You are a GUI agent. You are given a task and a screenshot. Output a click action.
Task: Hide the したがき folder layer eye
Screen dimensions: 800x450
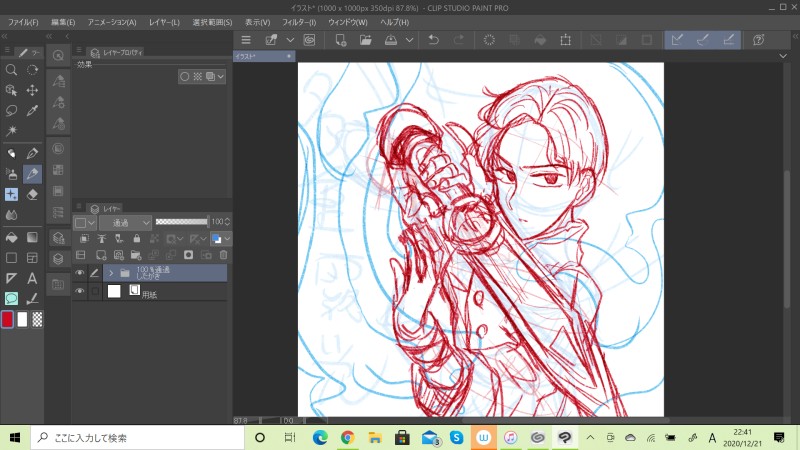pyautogui.click(x=80, y=273)
